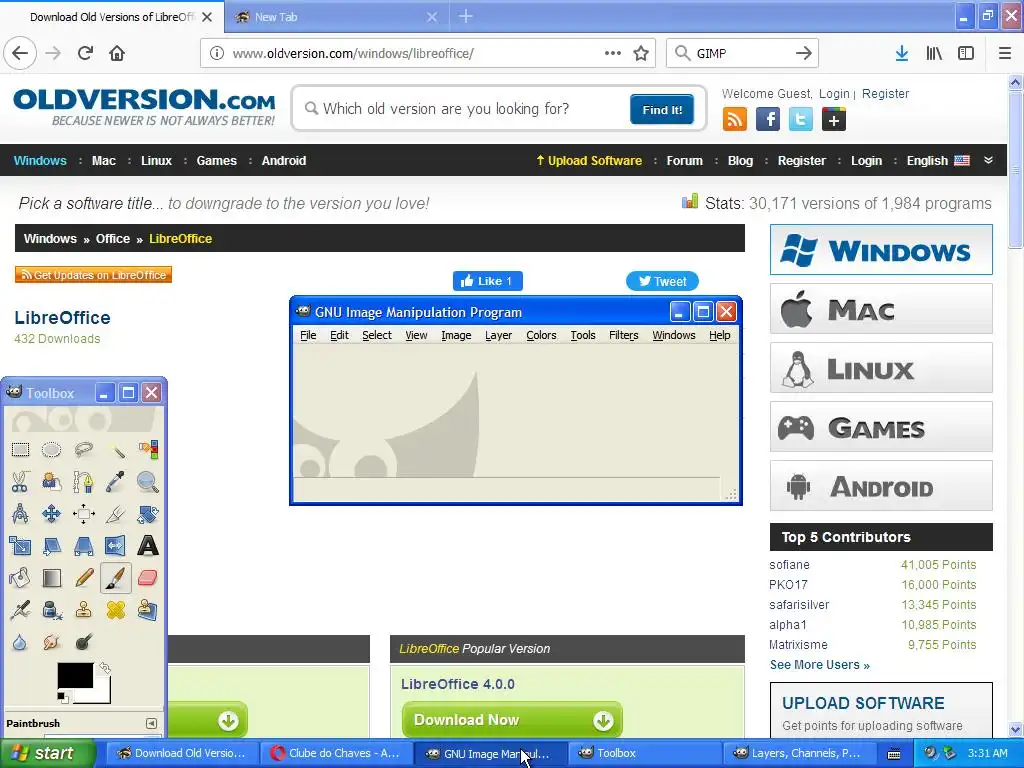The height and width of the screenshot is (768, 1024).
Task: Select the Ink tool
Action: point(52,610)
